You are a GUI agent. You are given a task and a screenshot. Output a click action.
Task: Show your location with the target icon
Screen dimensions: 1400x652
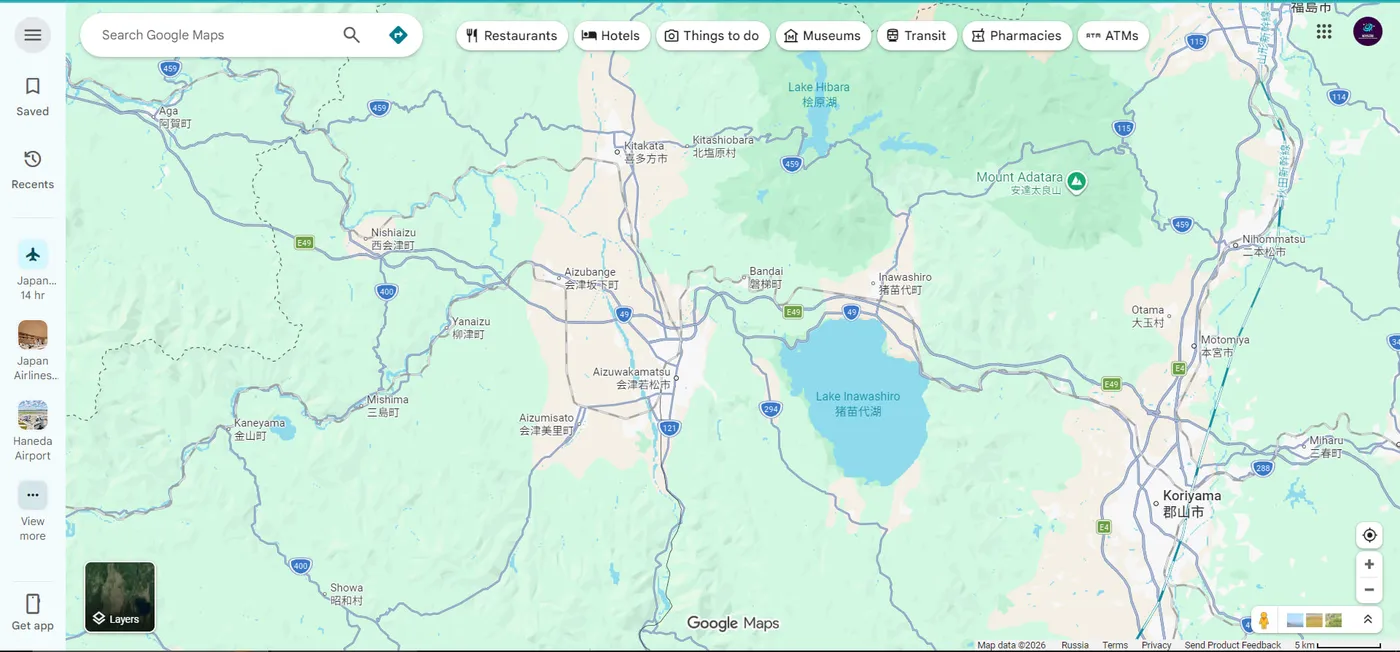pos(1370,535)
